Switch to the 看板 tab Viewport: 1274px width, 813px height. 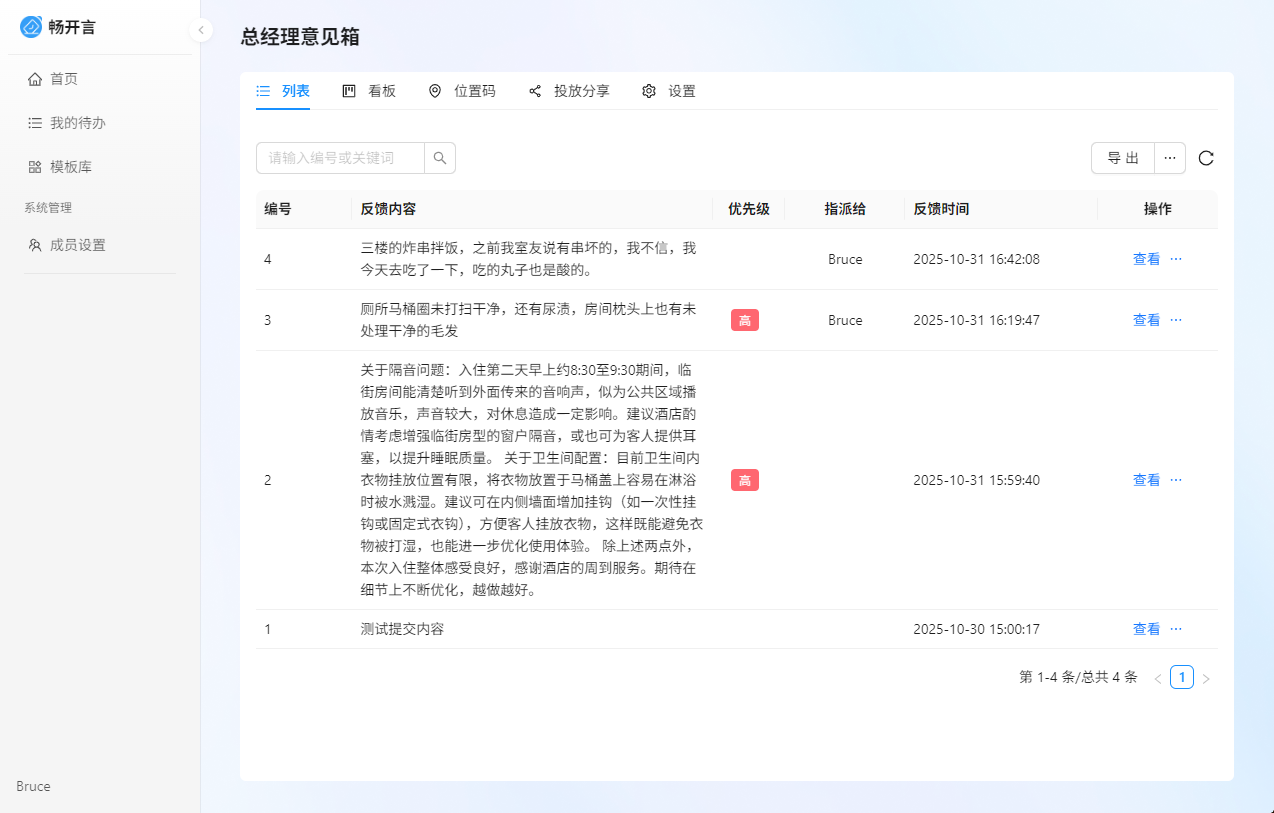pyautogui.click(x=369, y=91)
